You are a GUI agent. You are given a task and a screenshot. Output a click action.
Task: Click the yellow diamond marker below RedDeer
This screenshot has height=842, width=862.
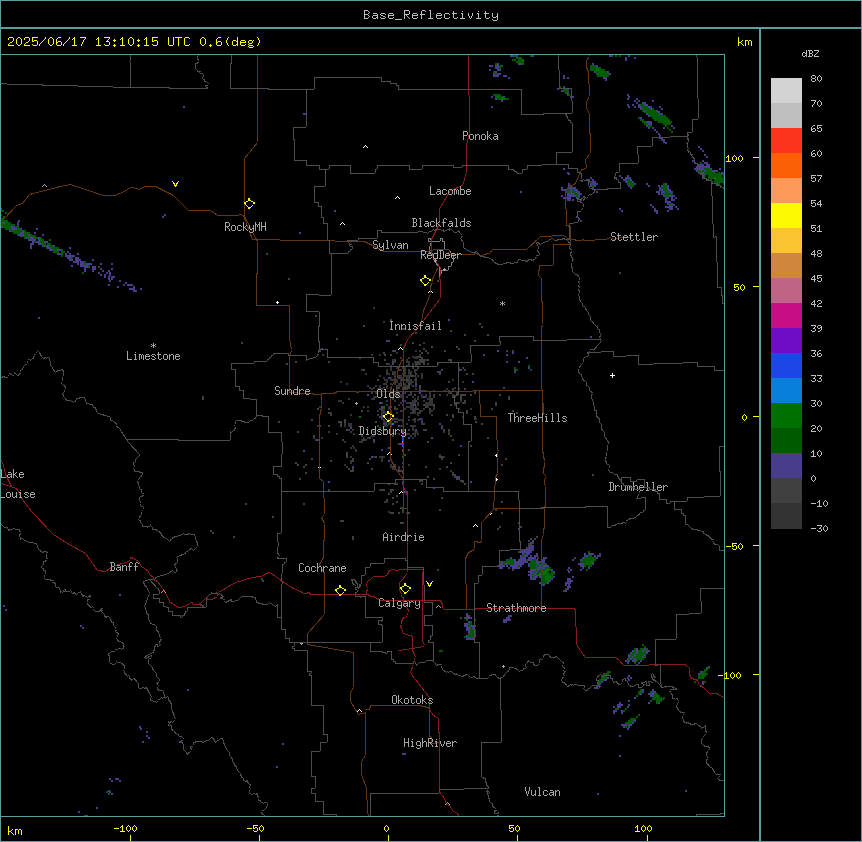coord(425,281)
